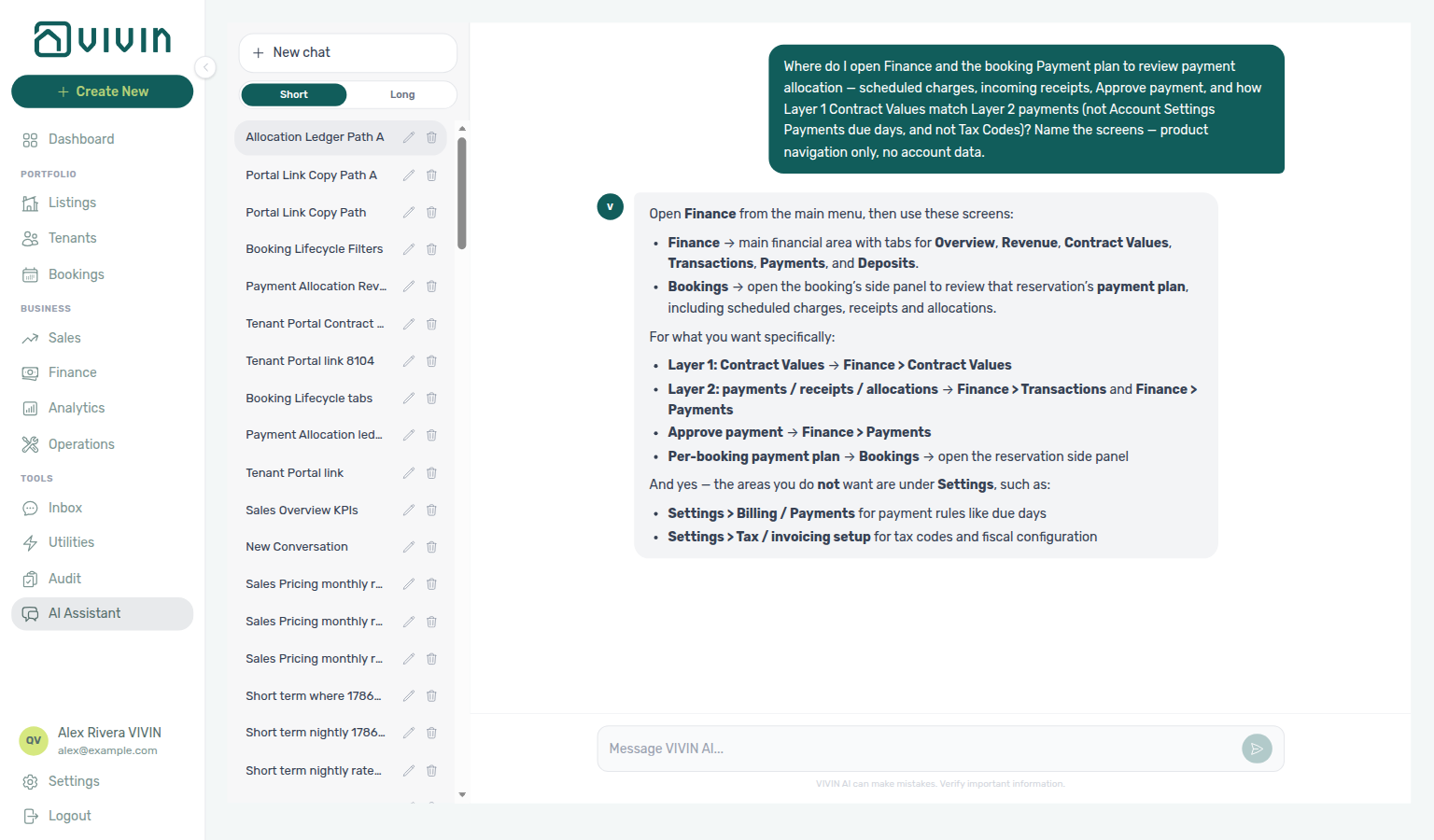Viewport: 1434px width, 840px height.
Task: Click chat list scroll-up arrow
Action: pyautogui.click(x=462, y=129)
